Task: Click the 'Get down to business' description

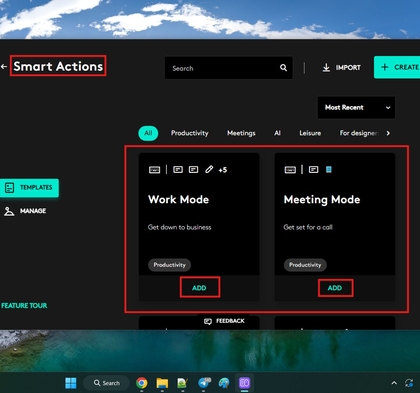Action: point(180,227)
